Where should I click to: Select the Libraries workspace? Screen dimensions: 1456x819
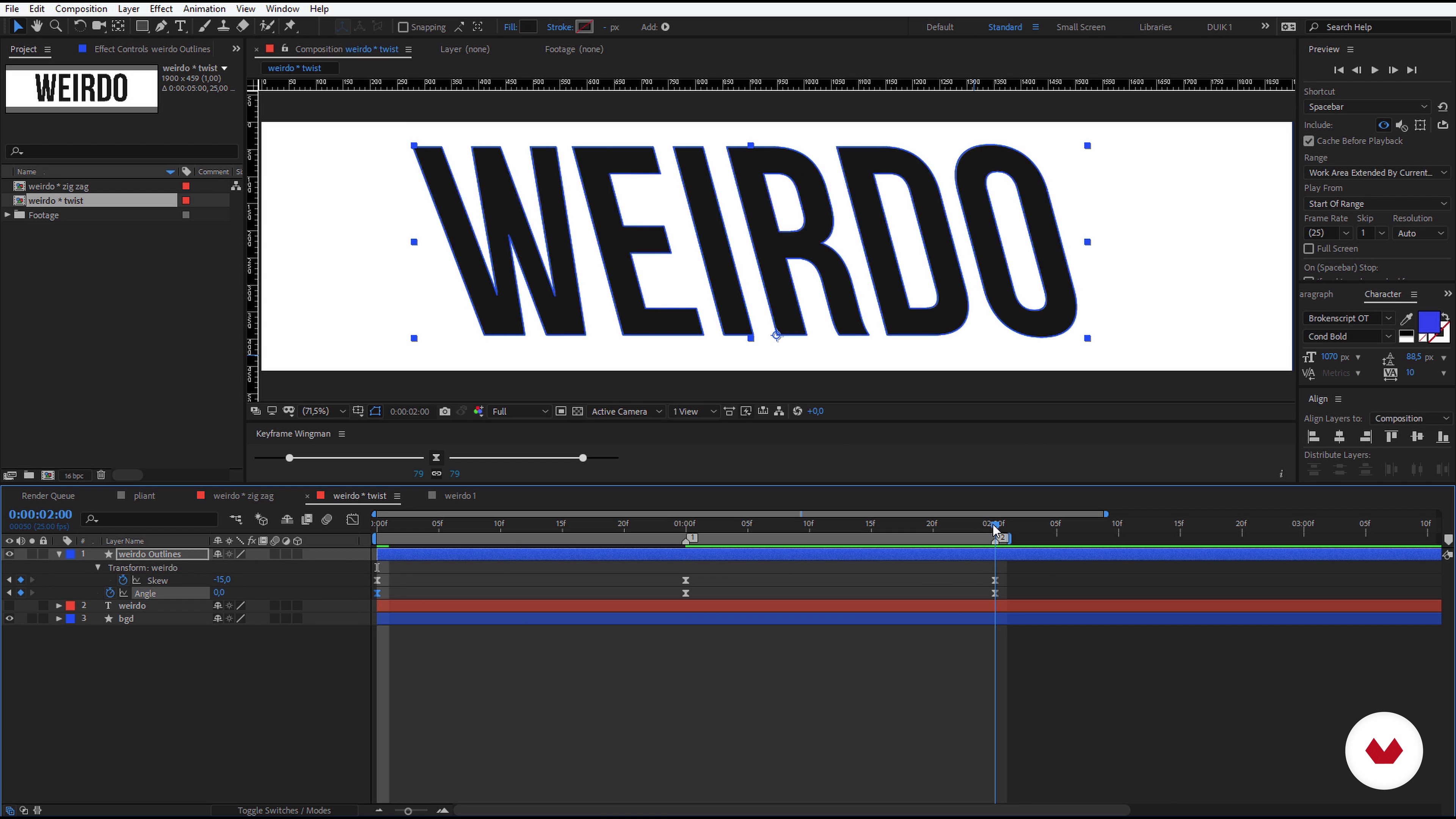(x=1155, y=27)
